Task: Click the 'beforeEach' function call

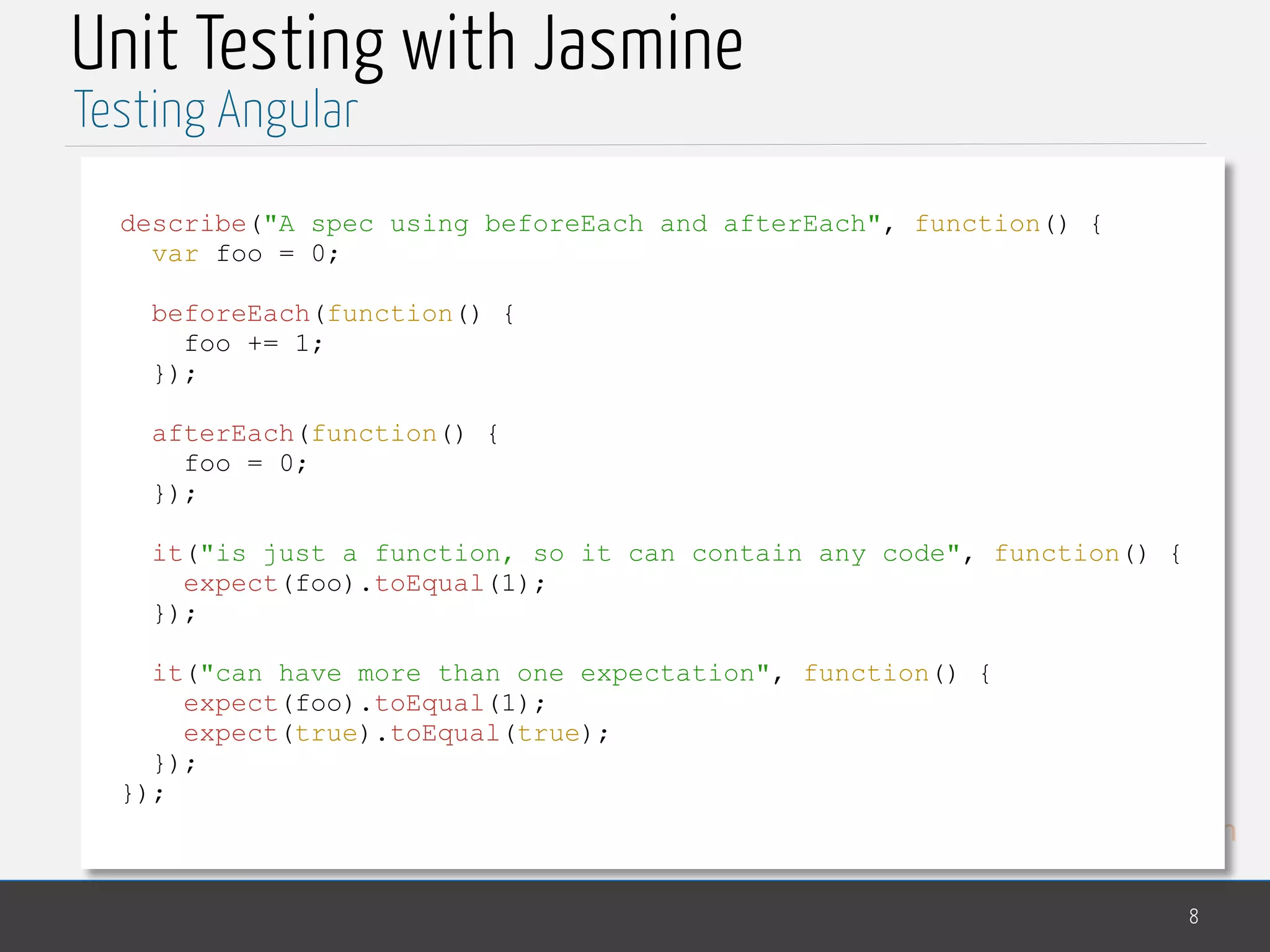Action: click(231, 314)
